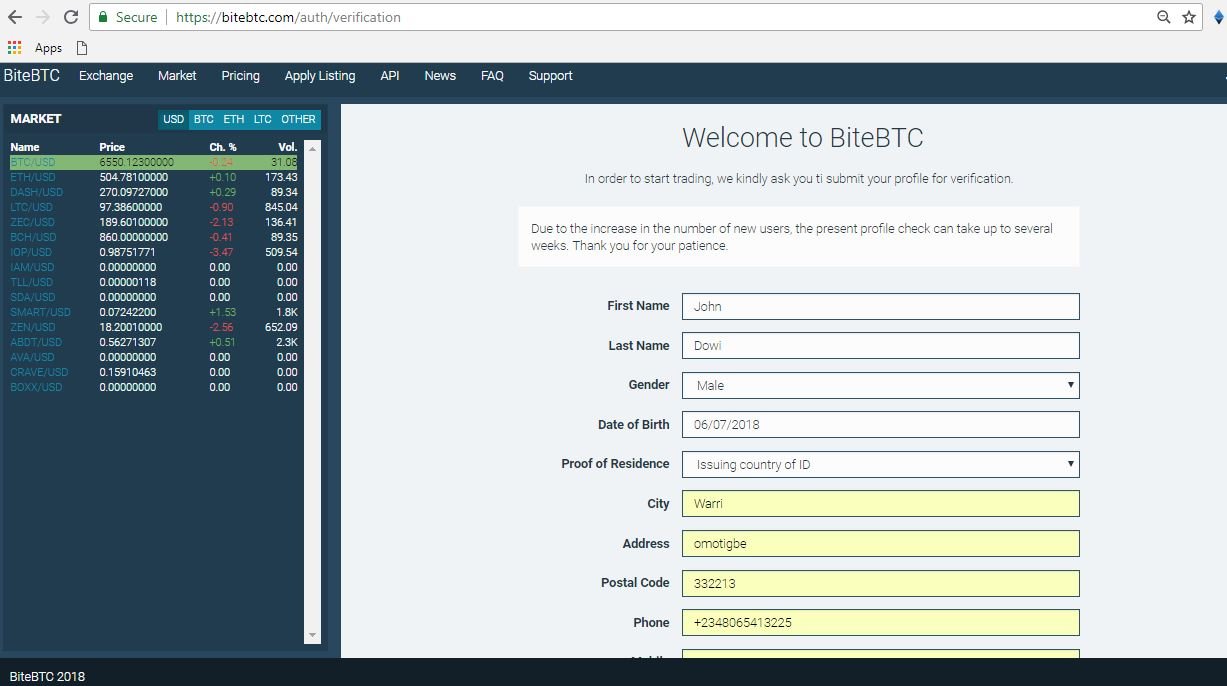Click the Postal Code field
1227x686 pixels.
tap(881, 583)
